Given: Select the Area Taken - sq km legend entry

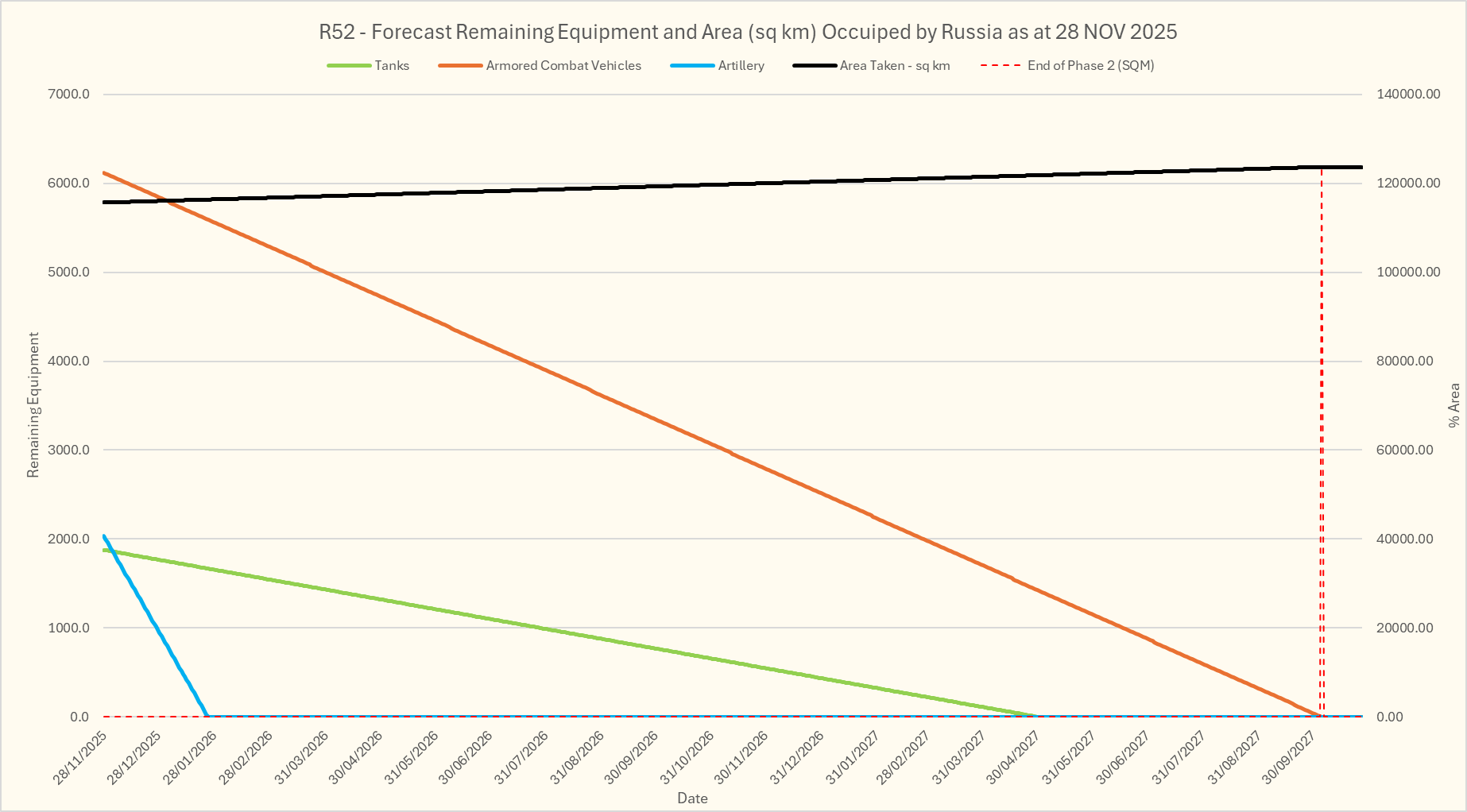Looking at the screenshot, I should click(895, 66).
